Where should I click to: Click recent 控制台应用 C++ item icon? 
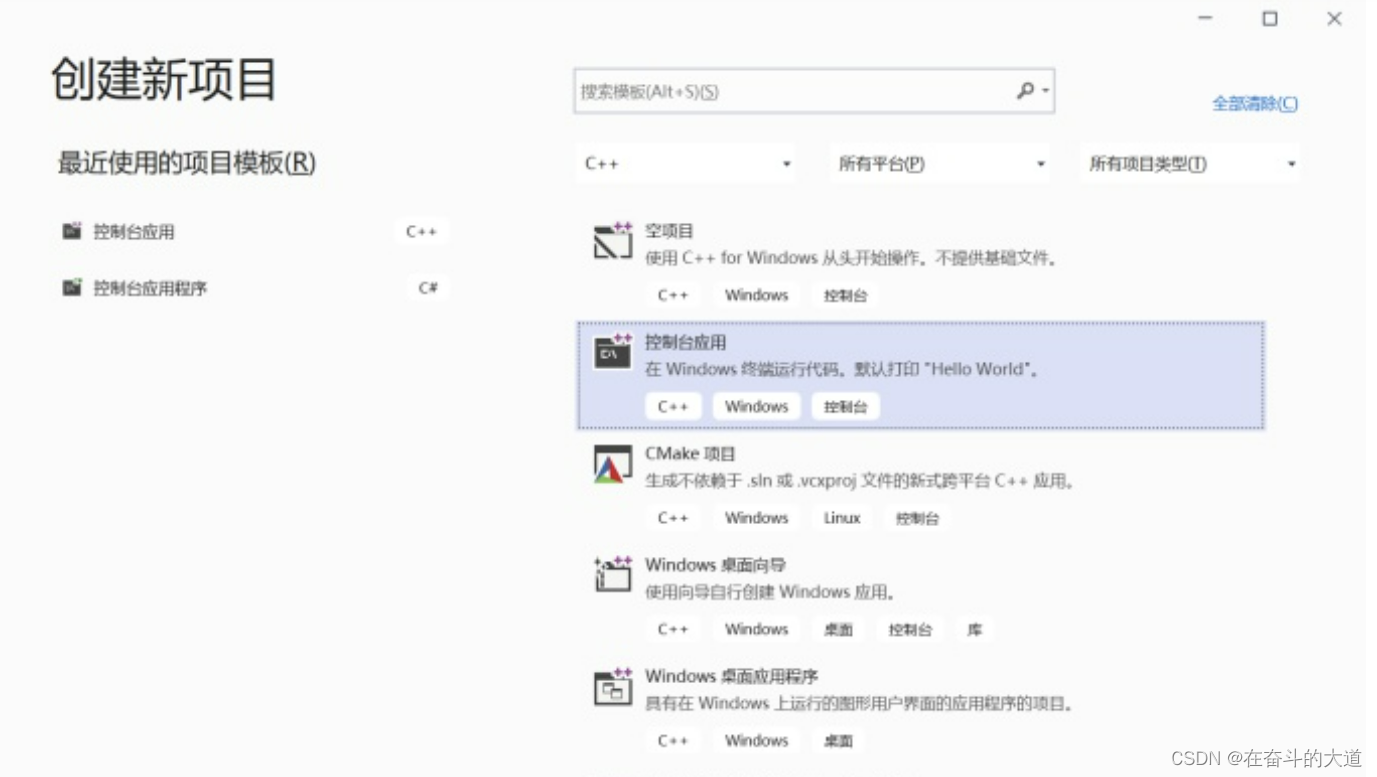click(x=72, y=231)
